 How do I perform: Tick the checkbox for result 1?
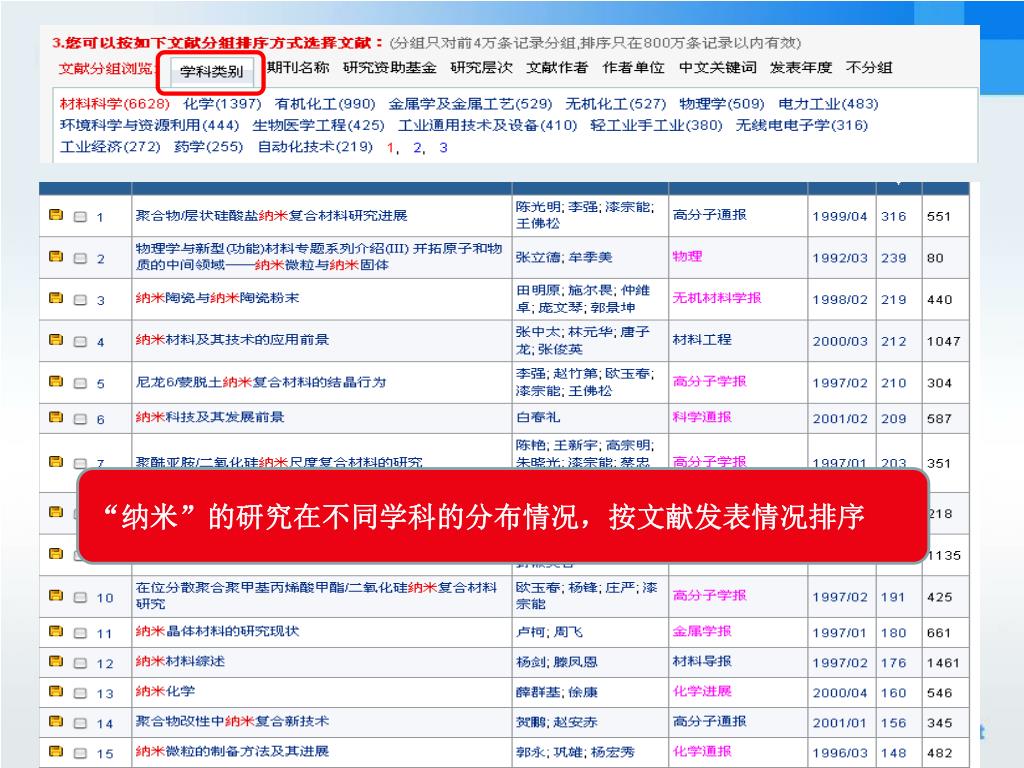click(x=80, y=216)
